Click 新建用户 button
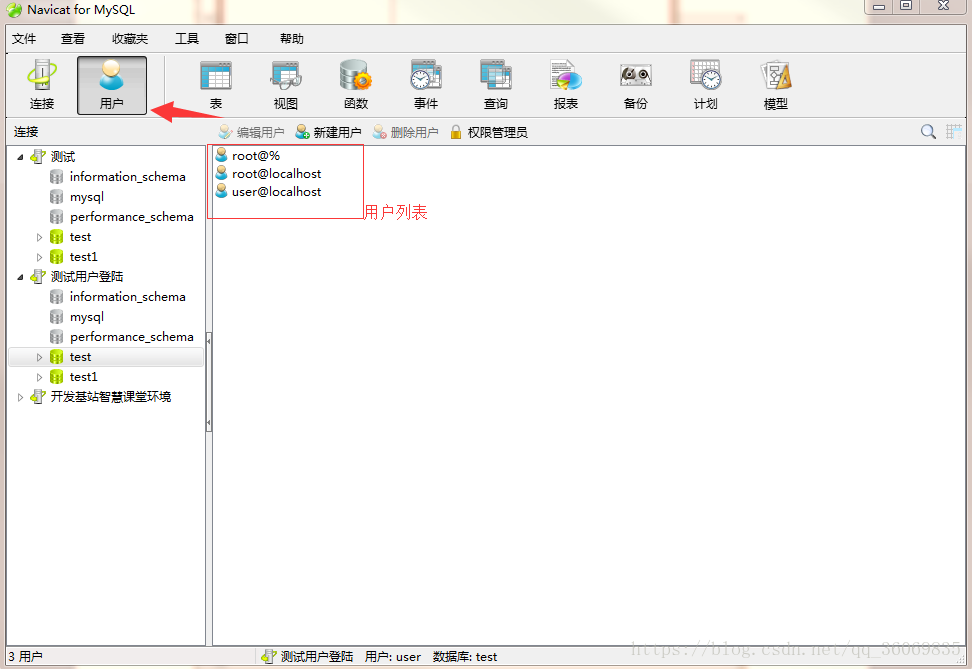The width and height of the screenshot is (972, 669). 328,132
